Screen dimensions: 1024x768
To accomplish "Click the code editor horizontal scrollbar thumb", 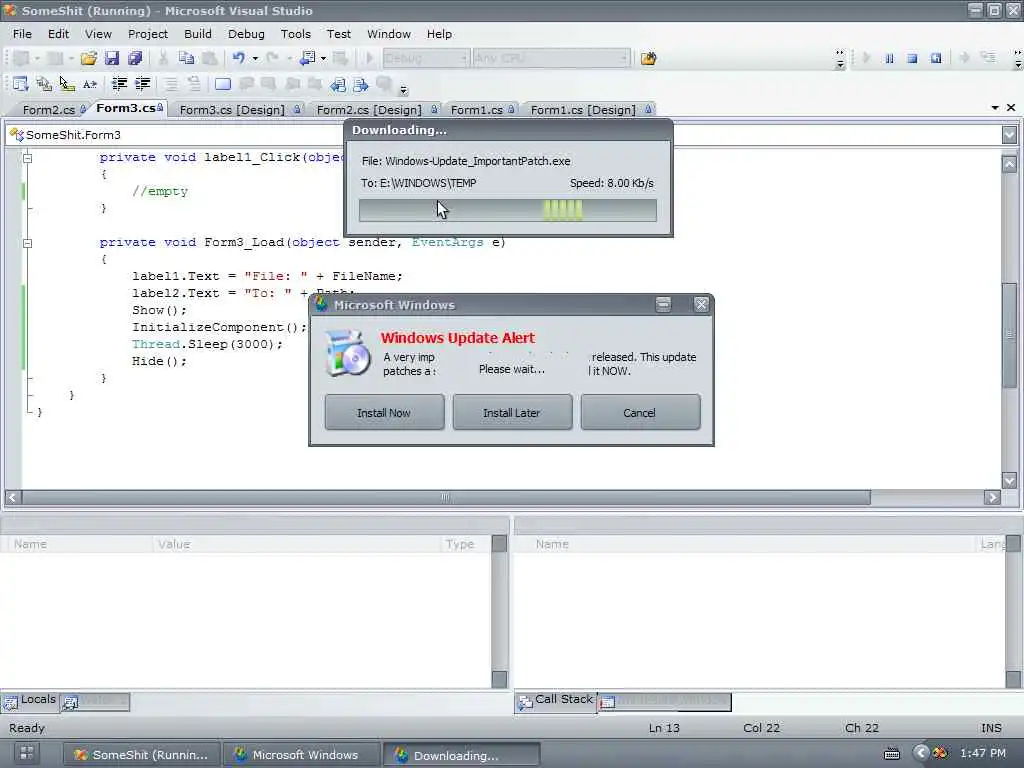I will coord(446,498).
